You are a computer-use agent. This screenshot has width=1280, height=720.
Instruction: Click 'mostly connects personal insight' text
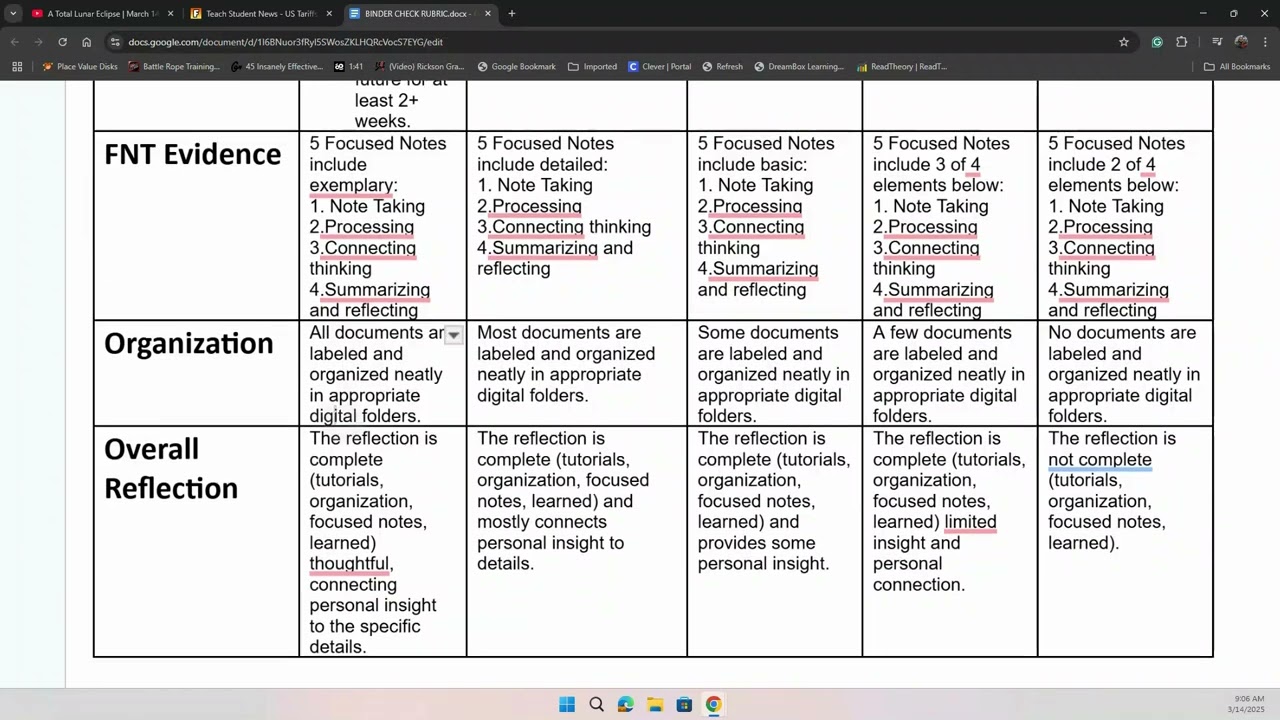[550, 532]
